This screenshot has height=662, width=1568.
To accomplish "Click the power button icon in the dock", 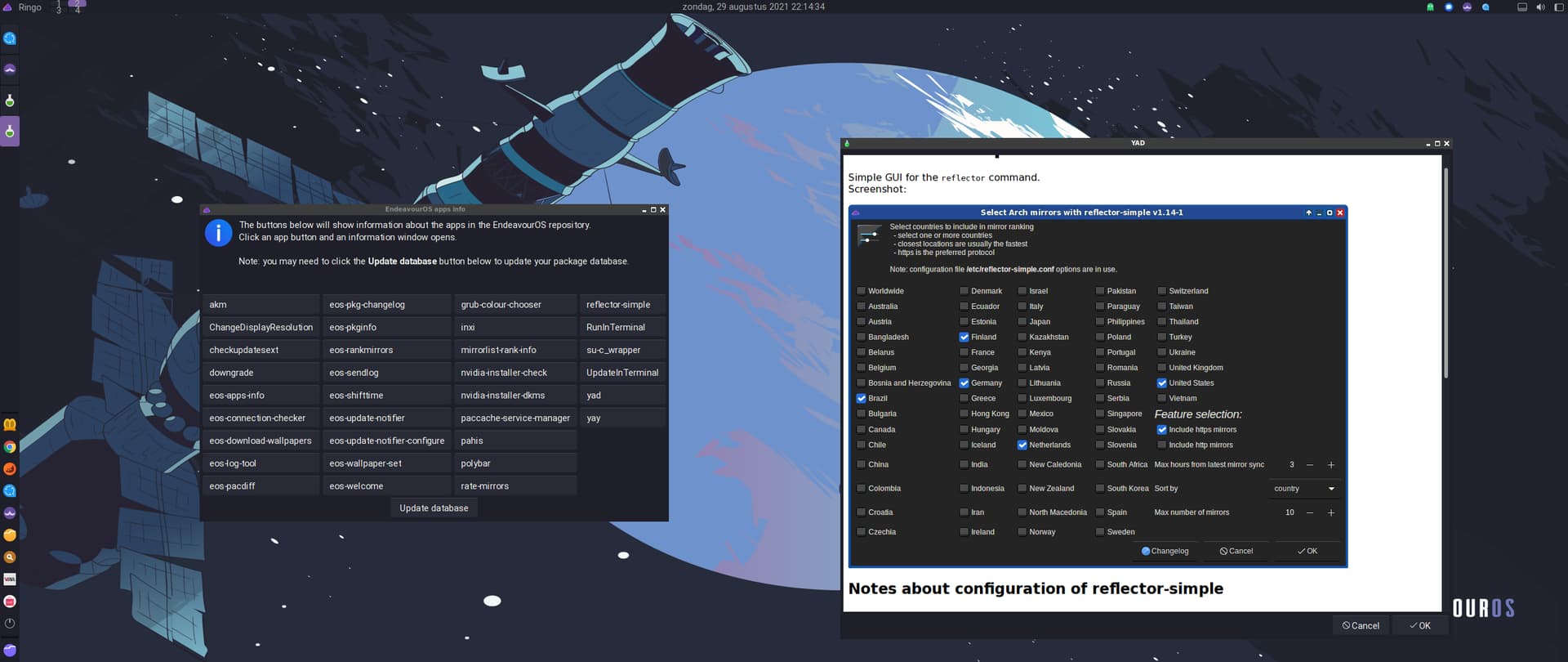I will pos(10,624).
